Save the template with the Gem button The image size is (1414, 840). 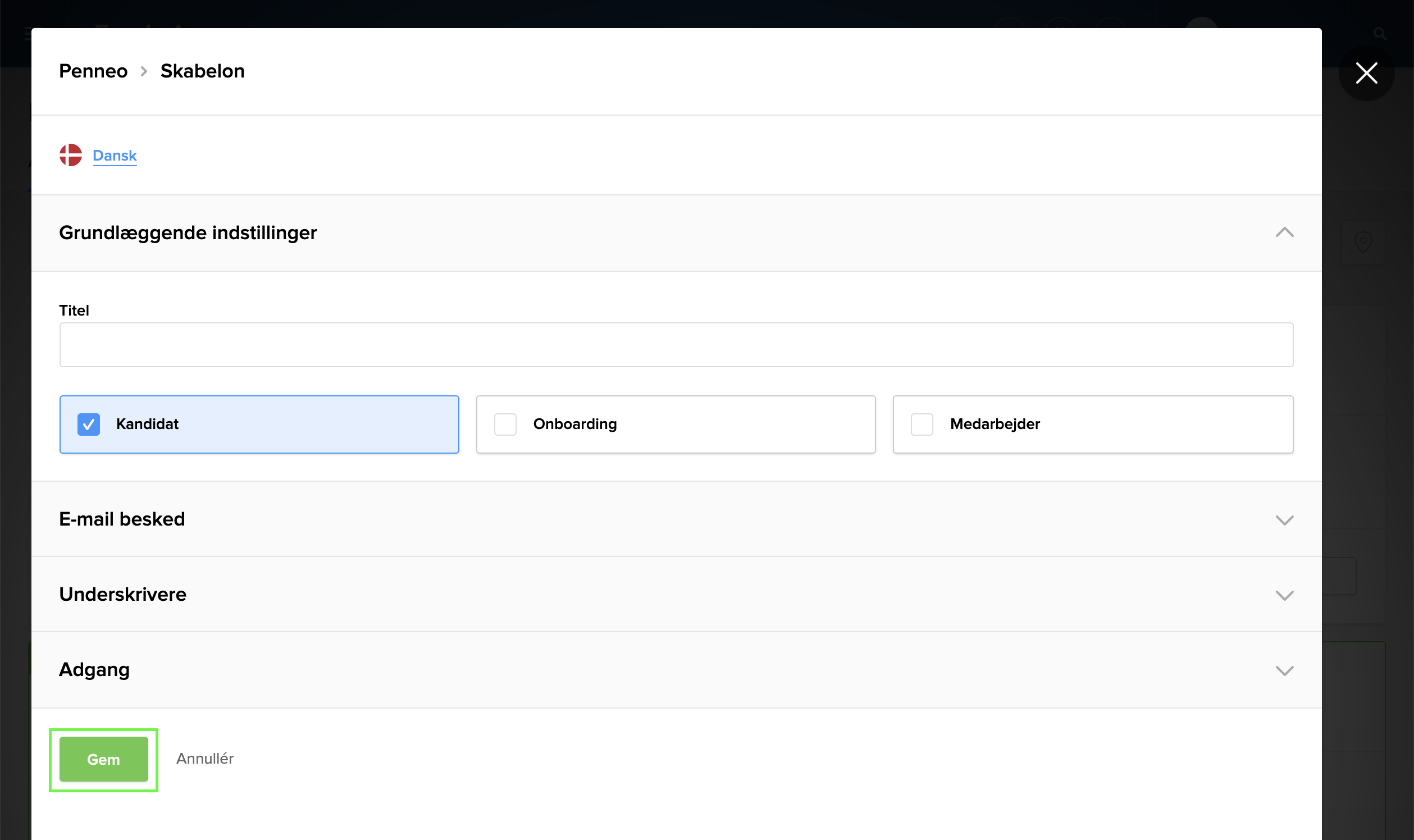[x=103, y=760]
